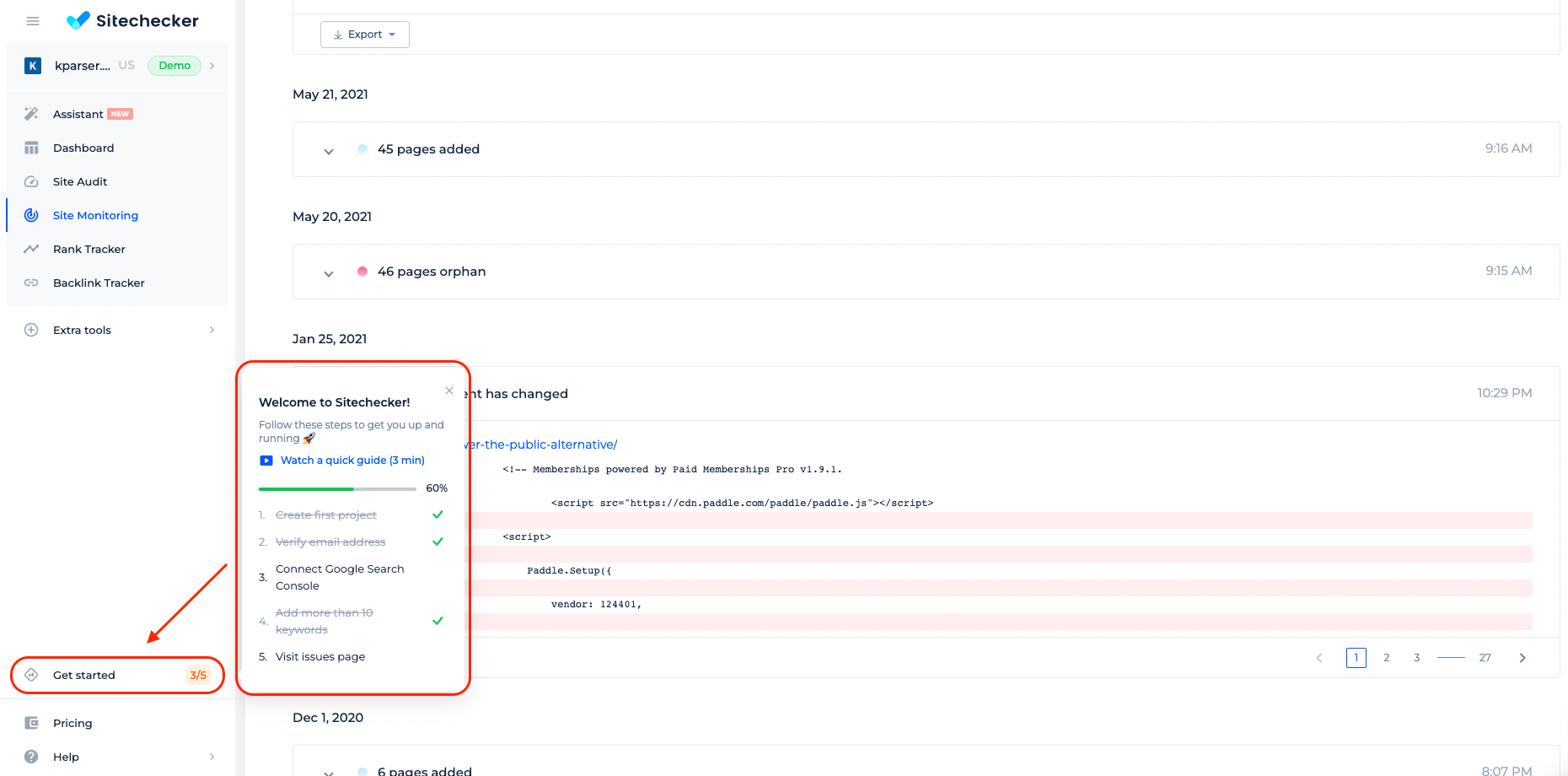Click the Site Audit gauge icon
The width and height of the screenshot is (1568, 776).
(x=31, y=181)
